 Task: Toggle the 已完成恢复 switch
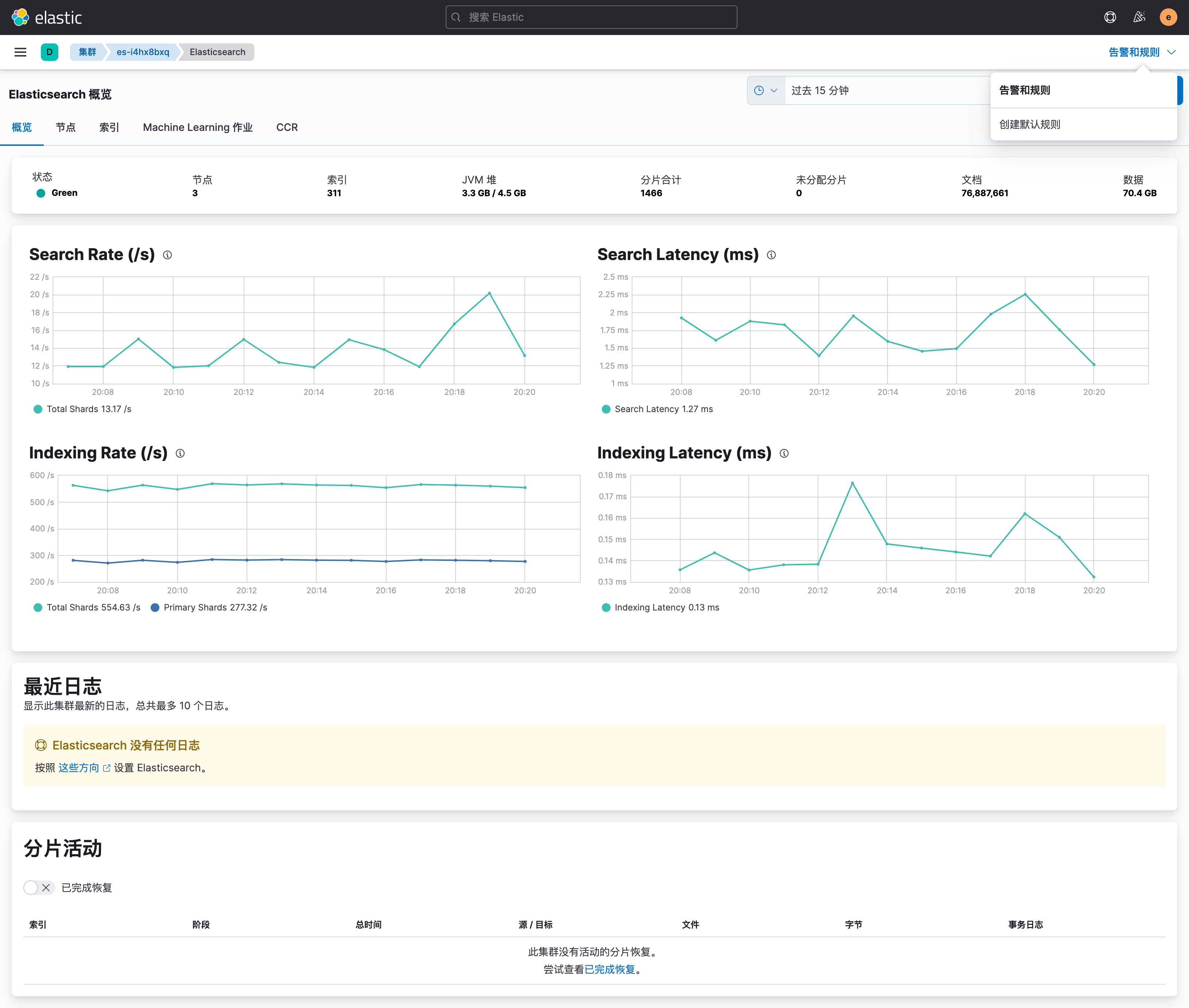click(39, 887)
